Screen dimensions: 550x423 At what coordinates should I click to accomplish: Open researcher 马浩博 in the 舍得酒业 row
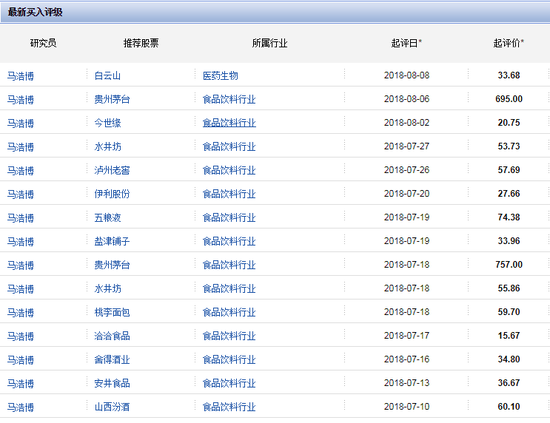[x=21, y=360]
